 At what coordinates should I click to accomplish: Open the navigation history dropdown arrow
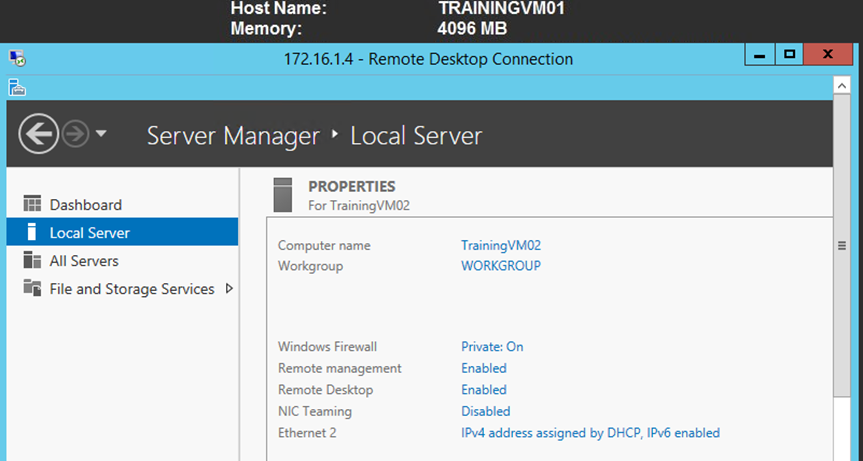101,133
